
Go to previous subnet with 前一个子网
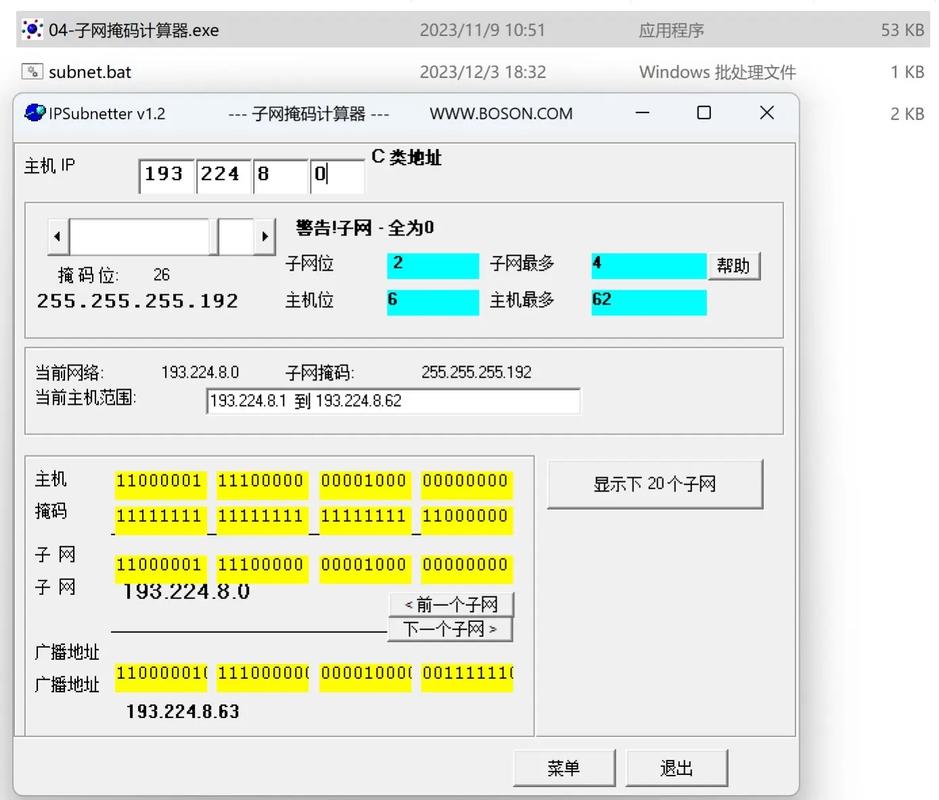[452, 604]
